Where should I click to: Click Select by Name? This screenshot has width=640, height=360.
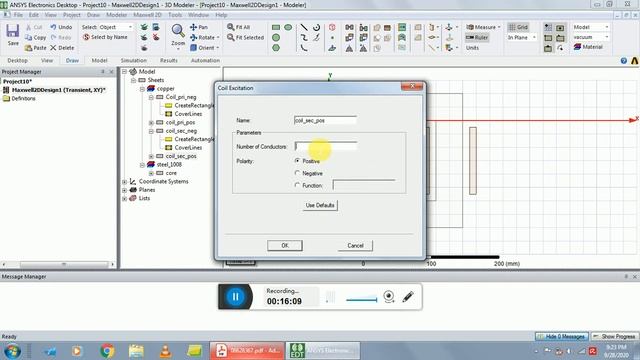coord(105,37)
